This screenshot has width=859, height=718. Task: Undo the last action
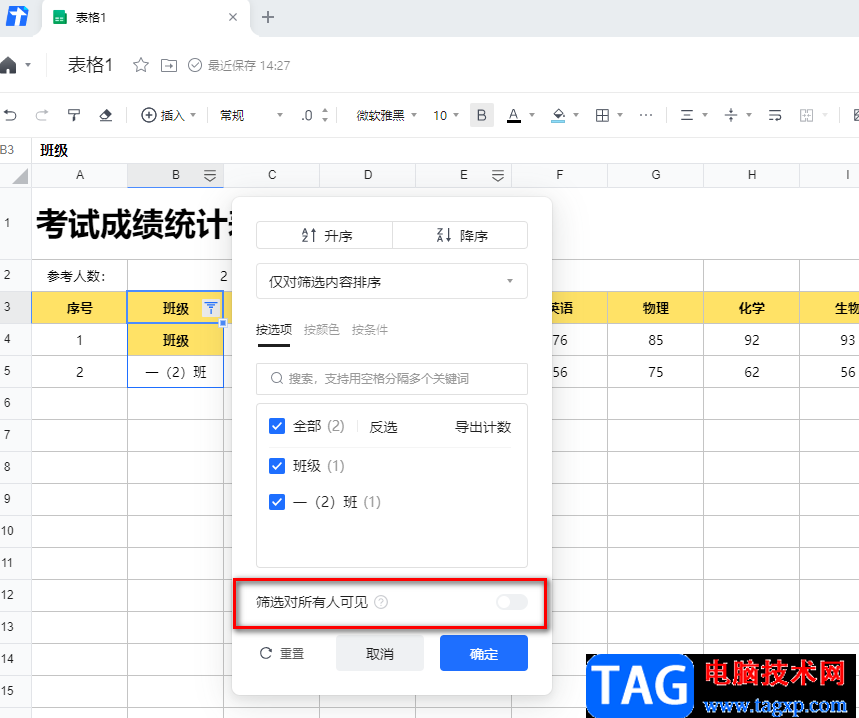[10, 115]
